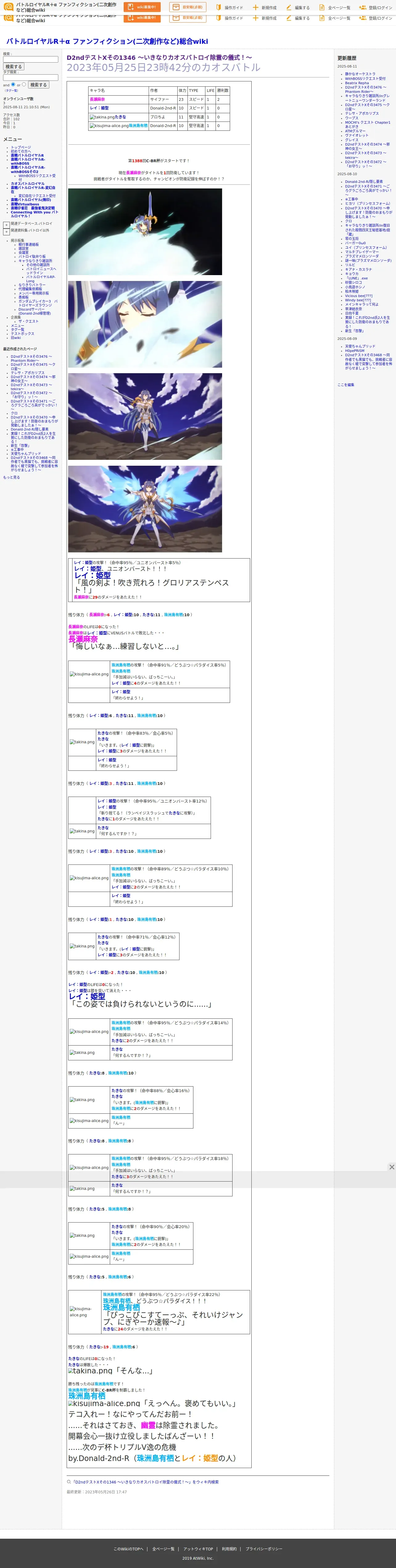
Task: Click the 検索する button under the keyword field
Action: pyautogui.click(x=13, y=67)
